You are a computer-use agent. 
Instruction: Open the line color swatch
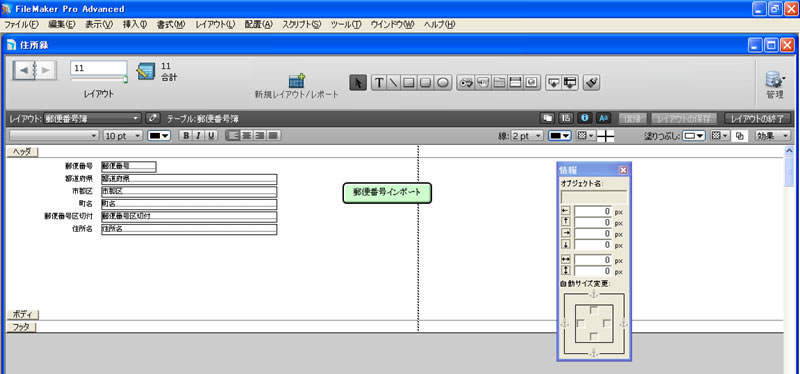pyautogui.click(x=559, y=136)
